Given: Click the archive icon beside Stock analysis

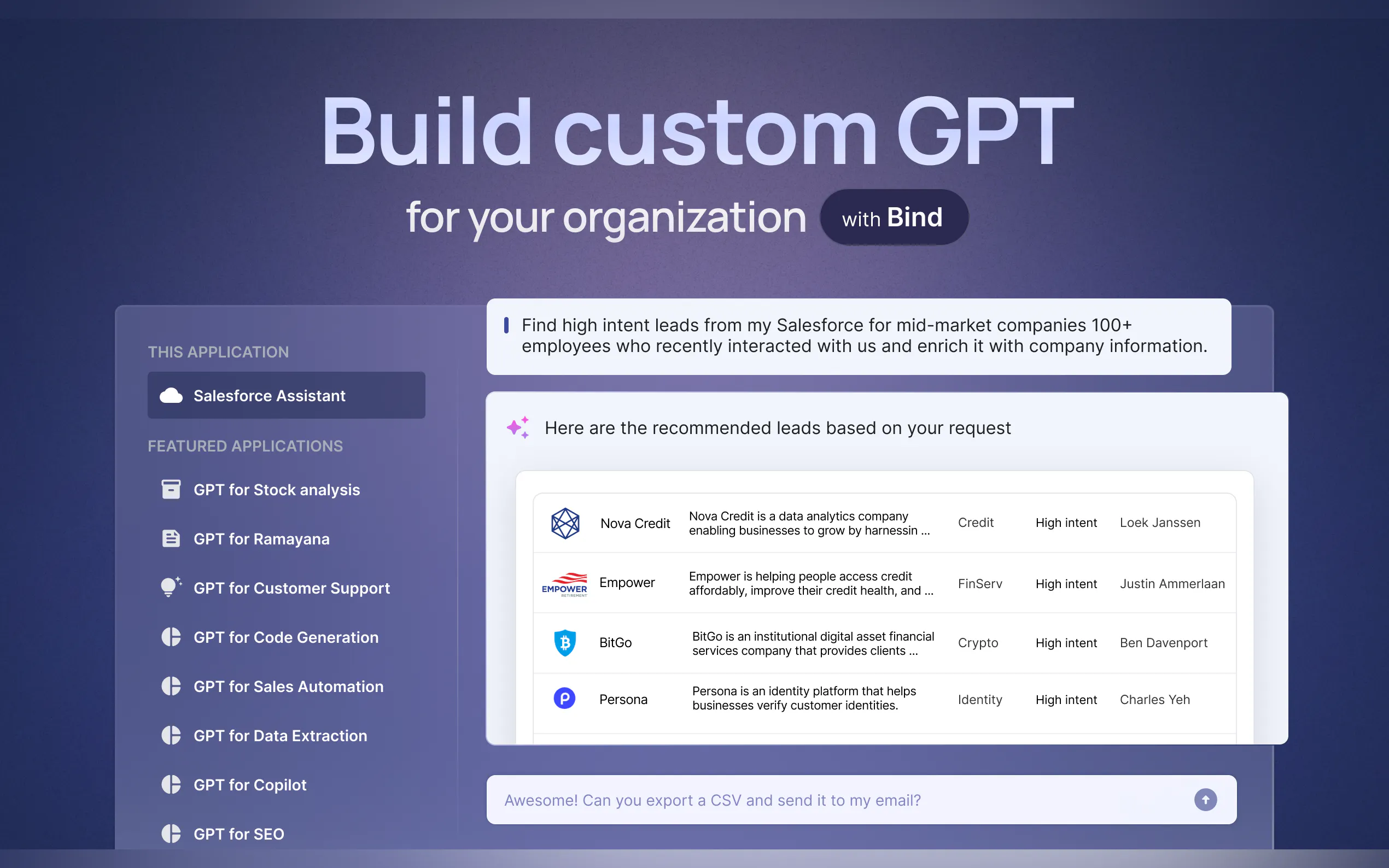Looking at the screenshot, I should (171, 490).
